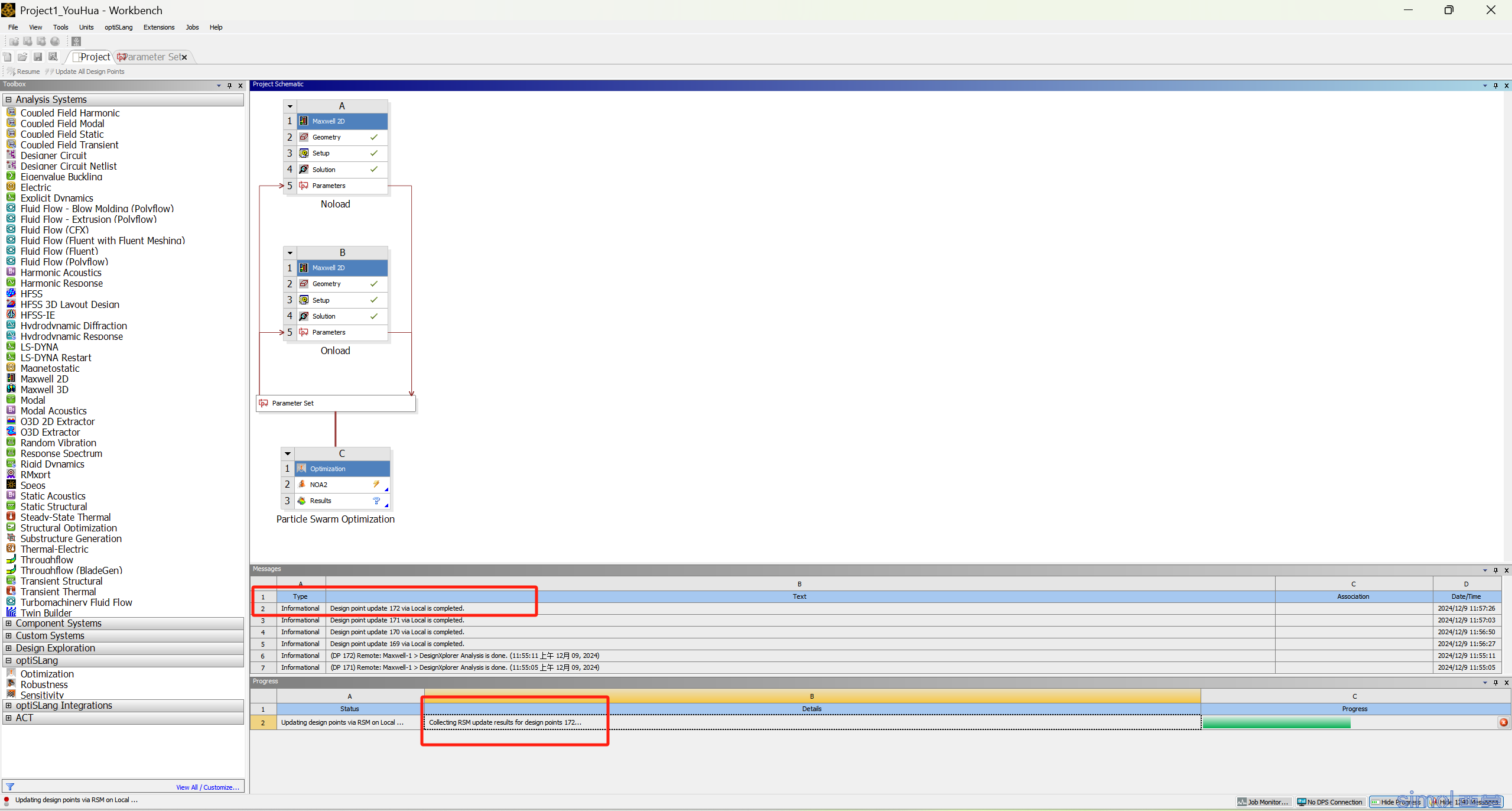The height and width of the screenshot is (811, 1512).
Task: Select Geometry cell in Noload system
Action: point(342,137)
